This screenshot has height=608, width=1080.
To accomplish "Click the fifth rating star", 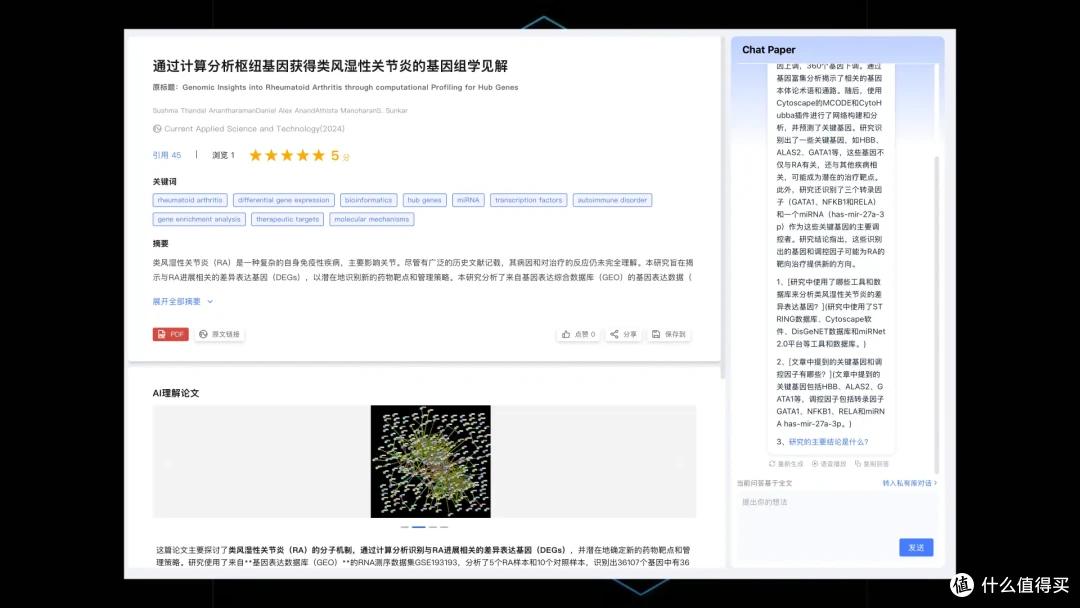I will pos(318,156).
